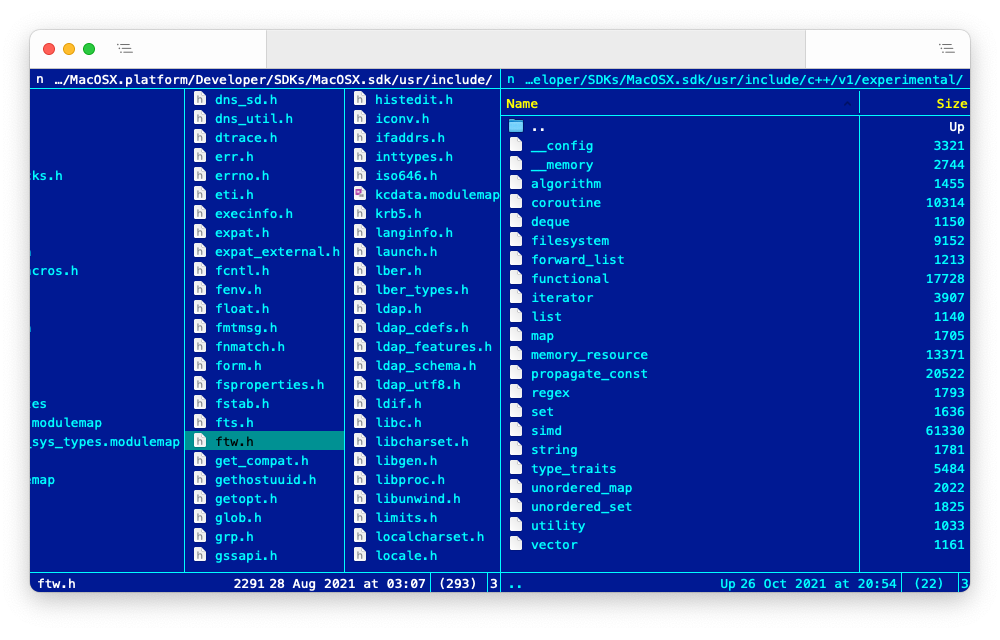Select the coroutine folder

pos(566,202)
